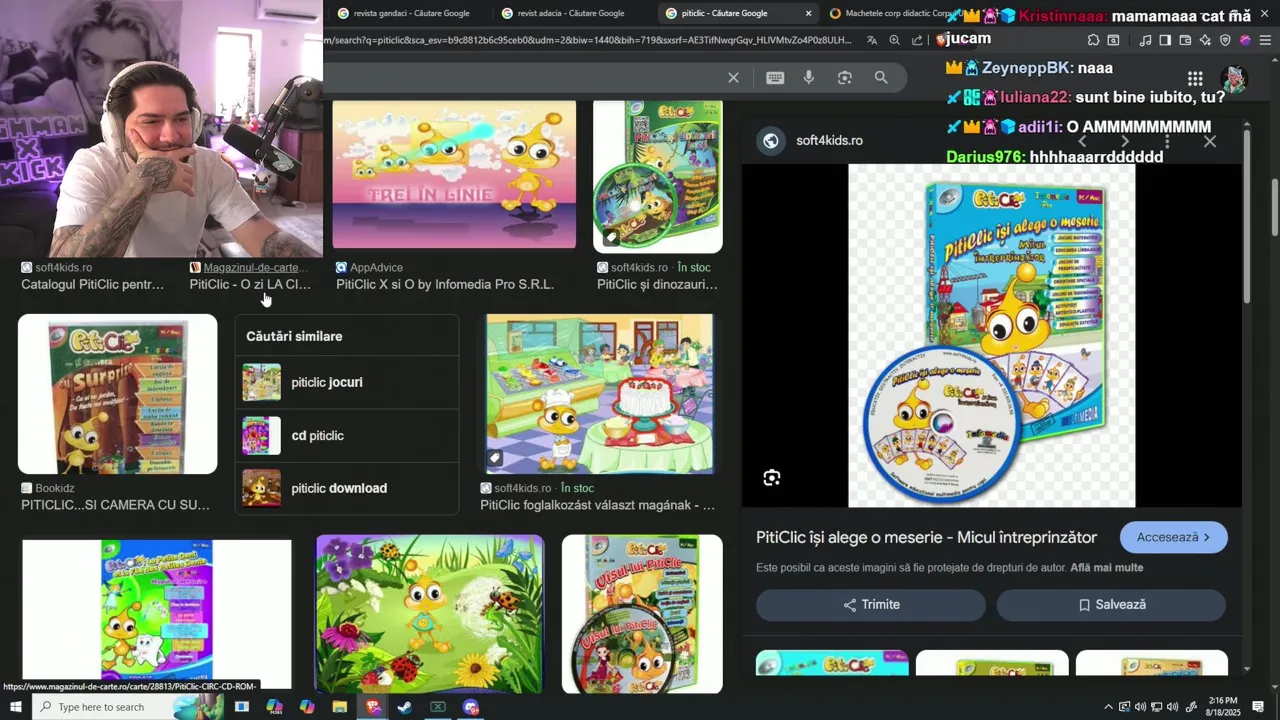Open 'PitiClic foglalkozást választ magának' result
The image size is (1280, 720).
[597, 505]
